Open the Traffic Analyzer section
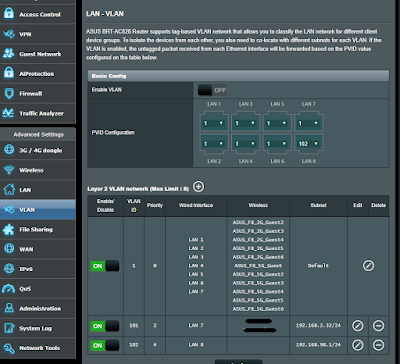The width and height of the screenshot is (400, 364). click(38, 113)
